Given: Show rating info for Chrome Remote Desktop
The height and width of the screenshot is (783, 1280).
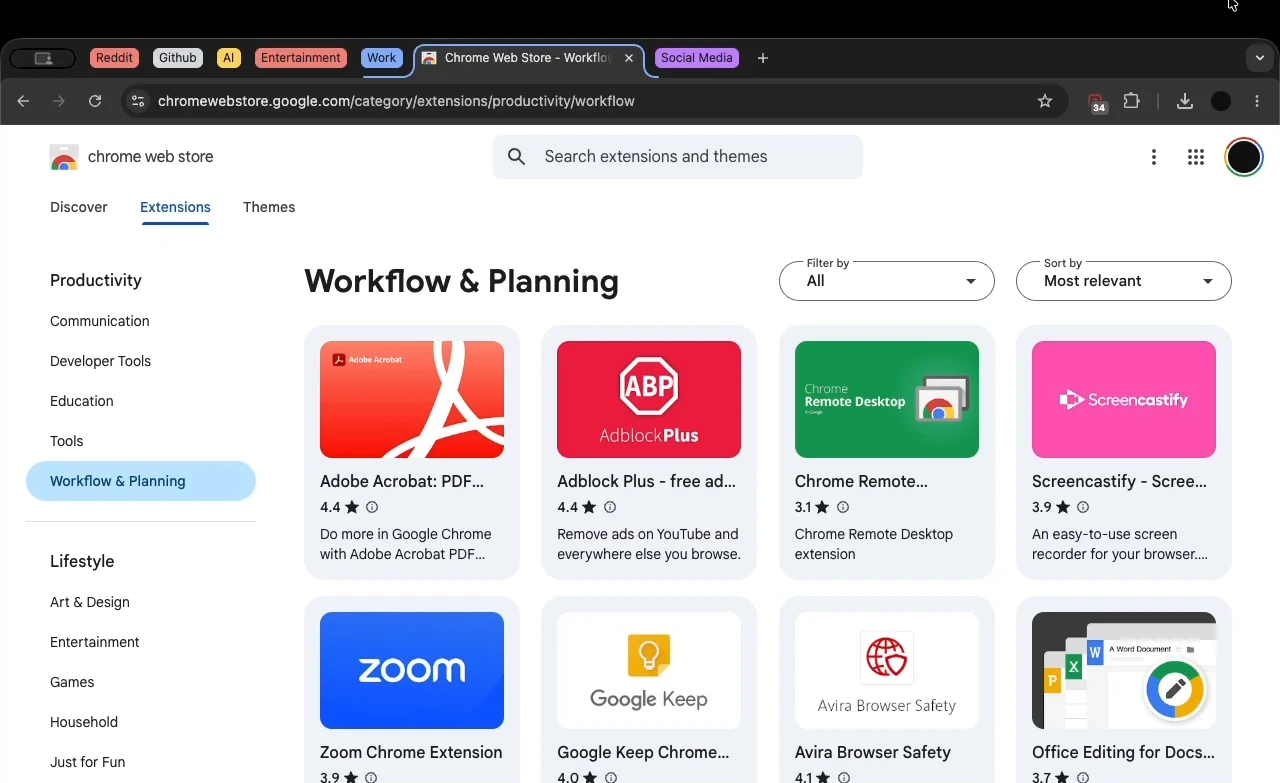Looking at the screenshot, I should [x=843, y=507].
